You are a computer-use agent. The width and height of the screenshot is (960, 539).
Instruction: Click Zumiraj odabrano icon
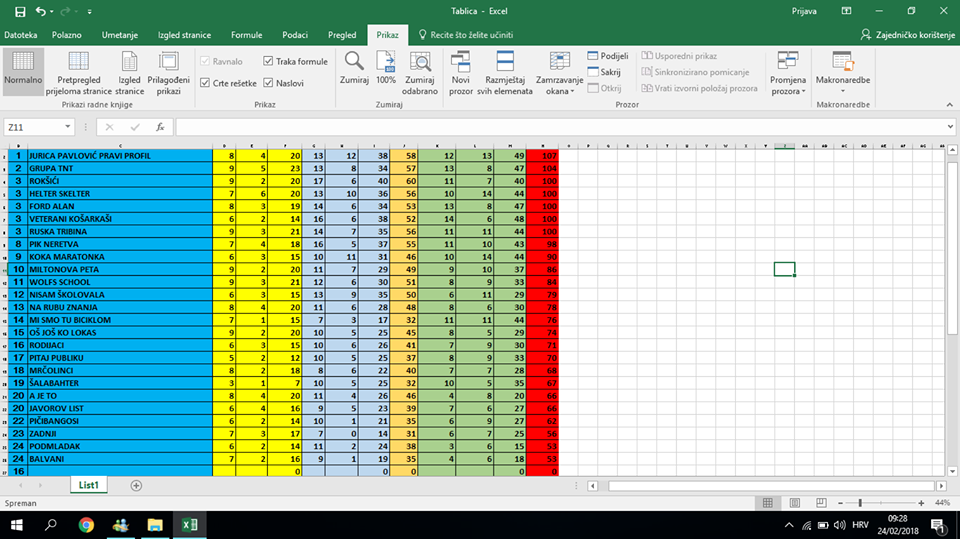[420, 62]
